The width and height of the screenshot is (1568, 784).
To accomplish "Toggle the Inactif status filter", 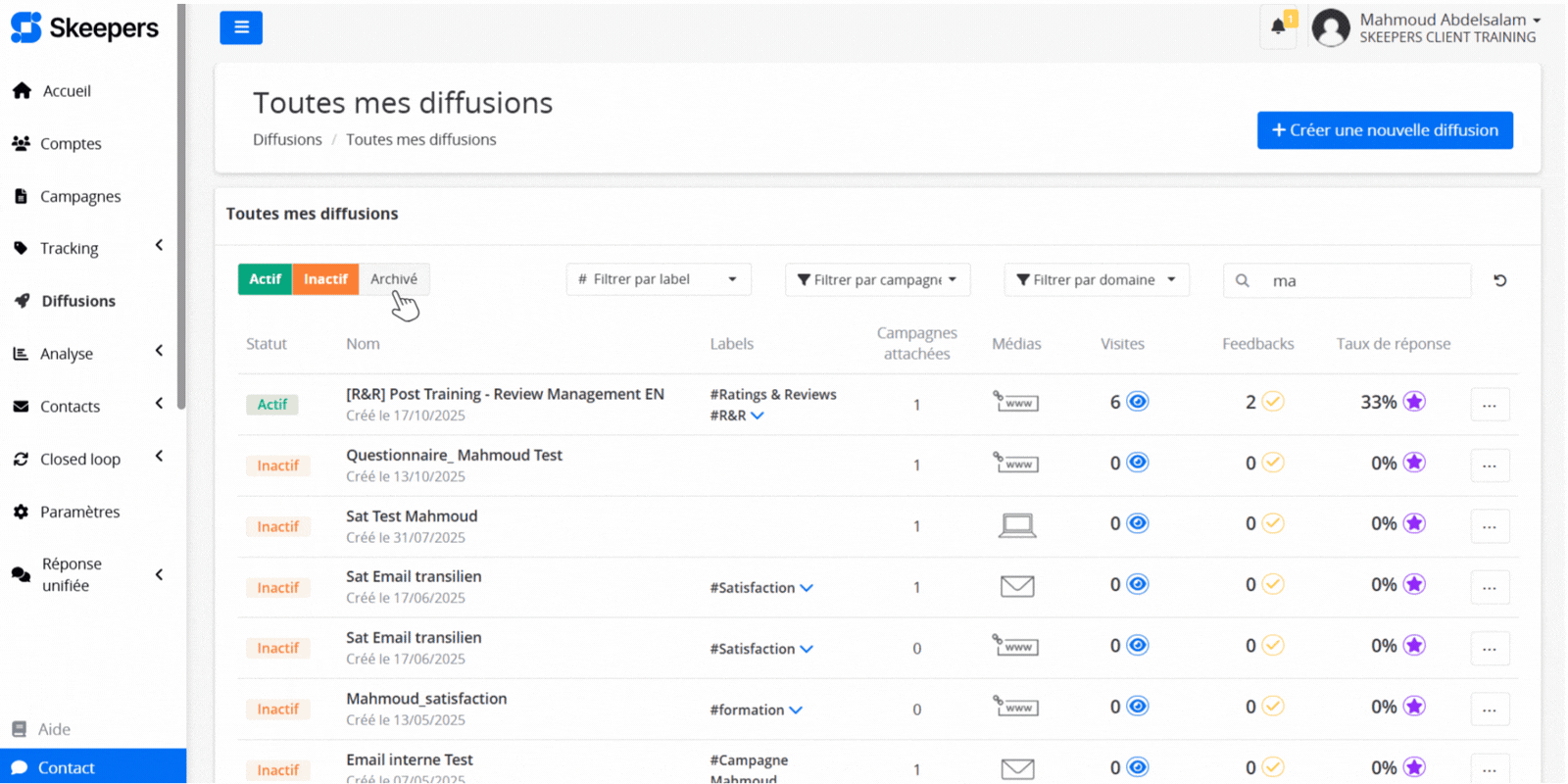I will [325, 279].
